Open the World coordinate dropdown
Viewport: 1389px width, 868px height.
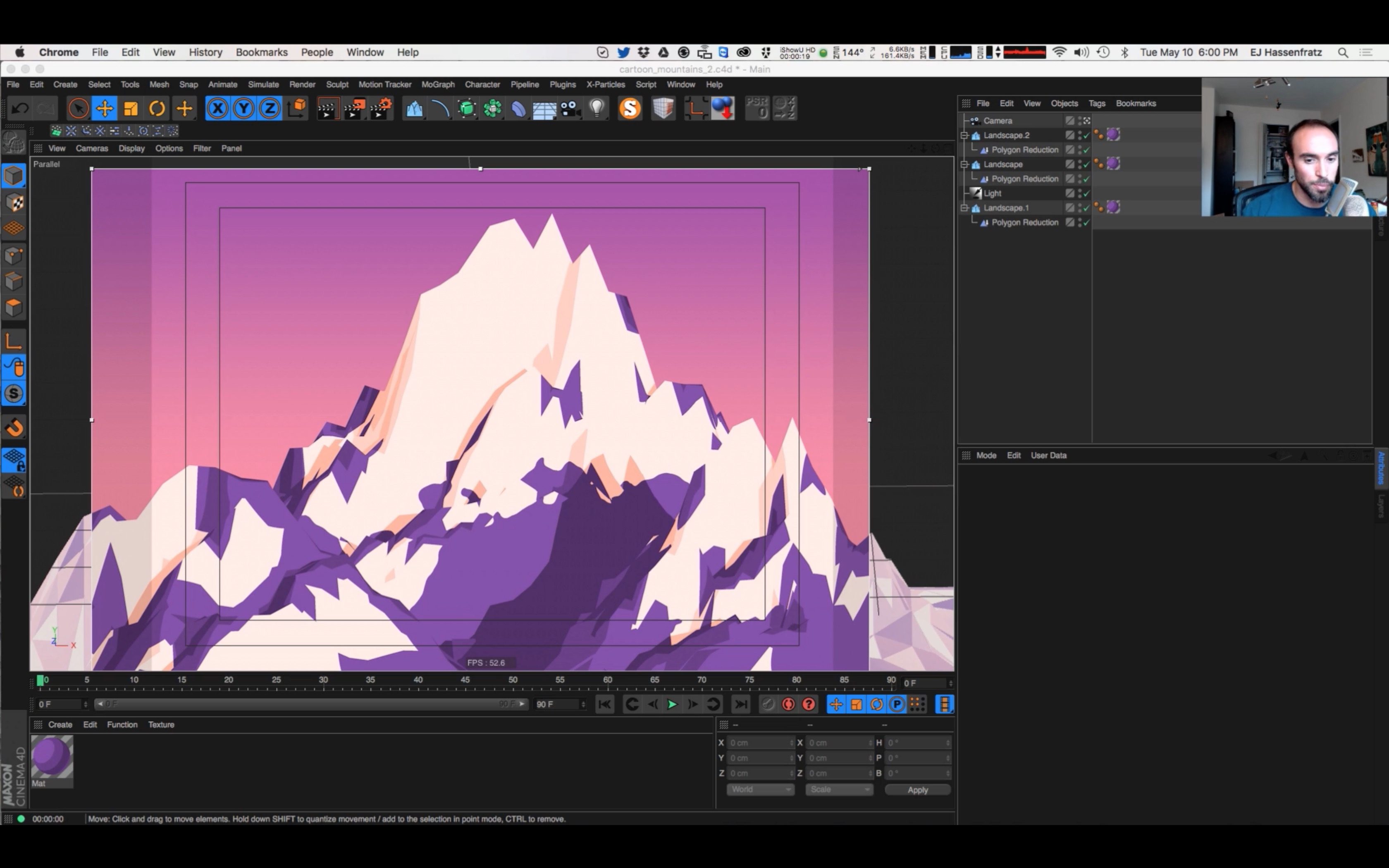click(x=760, y=790)
